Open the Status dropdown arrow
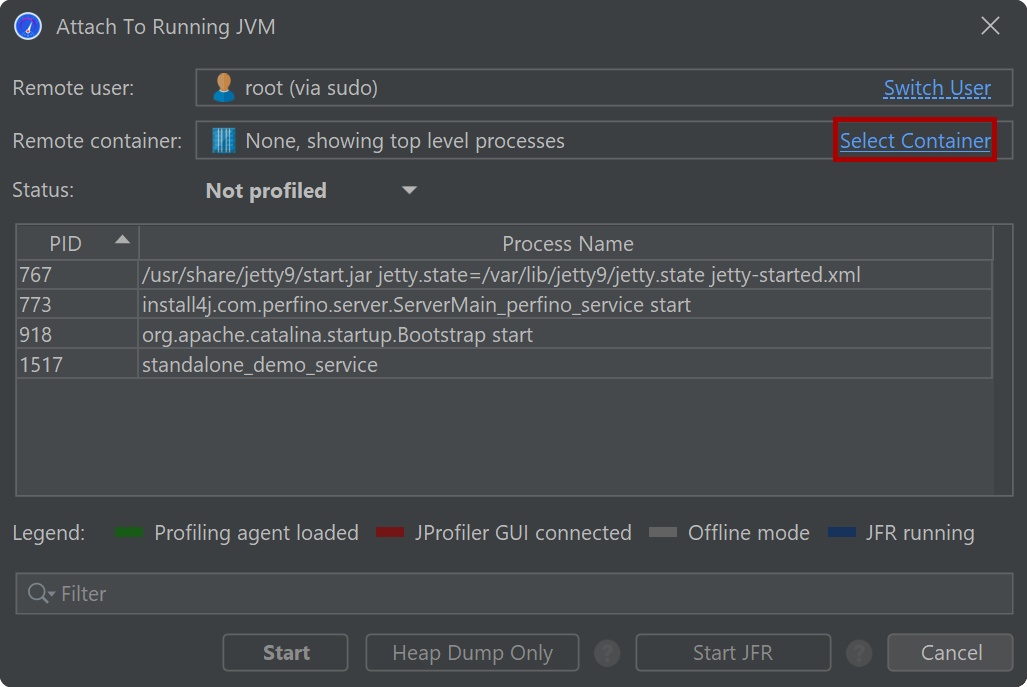 click(x=409, y=190)
